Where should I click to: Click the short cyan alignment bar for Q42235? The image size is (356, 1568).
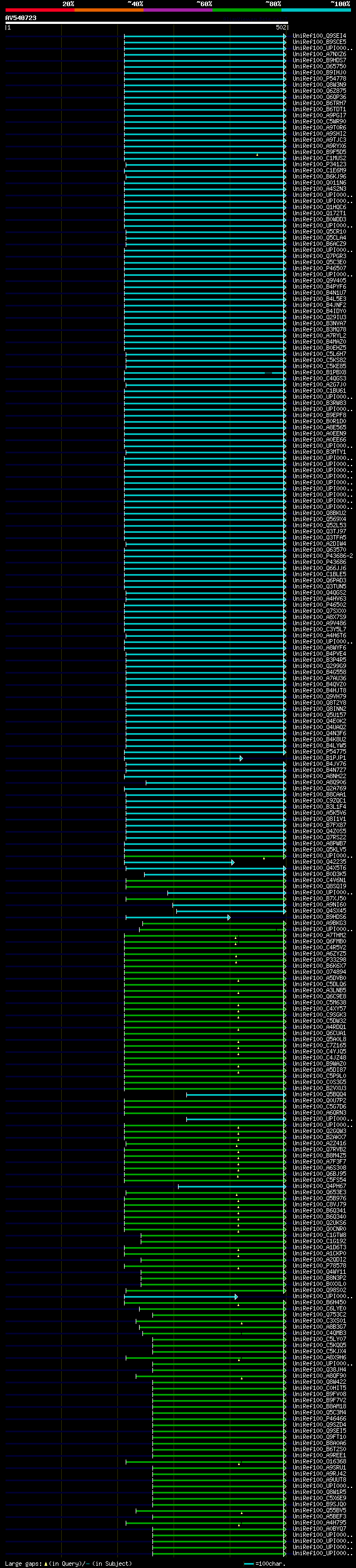(179, 862)
